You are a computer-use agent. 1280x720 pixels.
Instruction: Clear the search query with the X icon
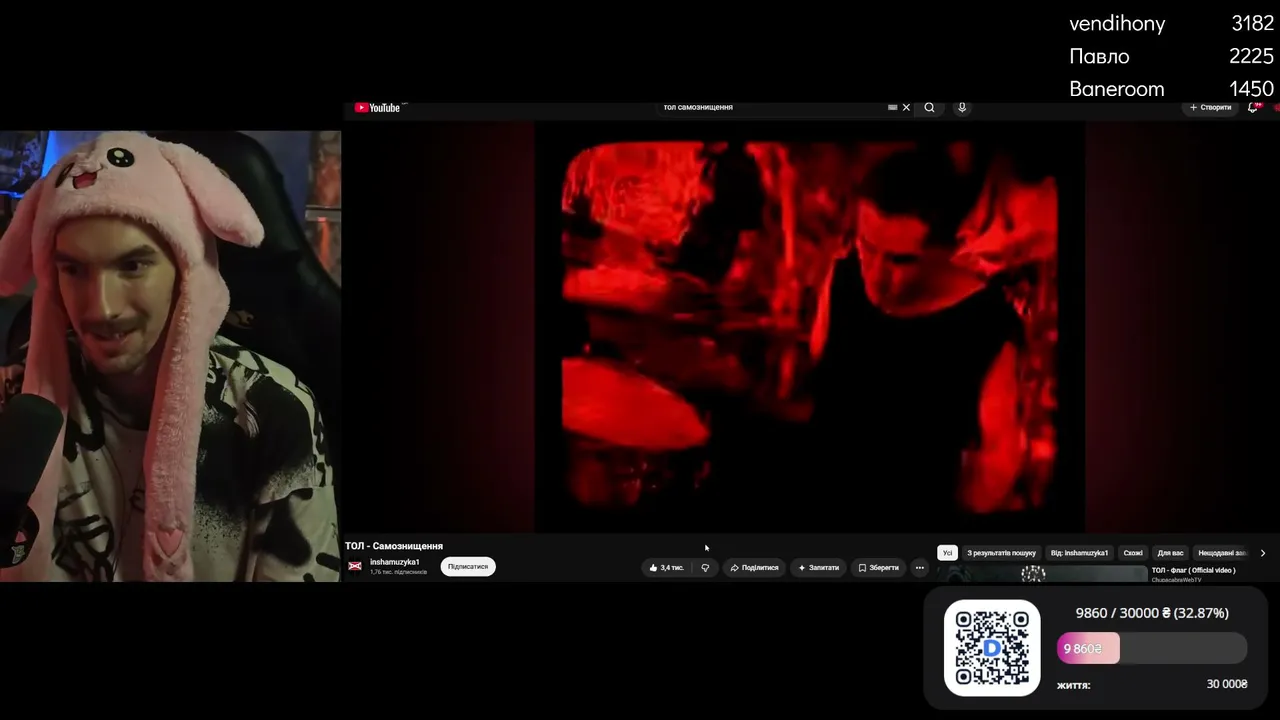pos(906,107)
